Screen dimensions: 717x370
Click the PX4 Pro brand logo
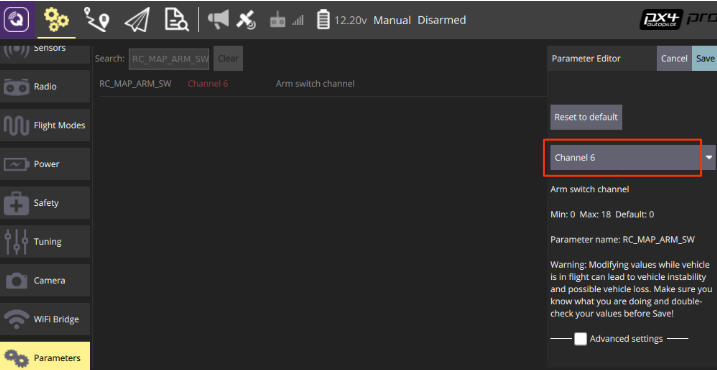click(678, 20)
